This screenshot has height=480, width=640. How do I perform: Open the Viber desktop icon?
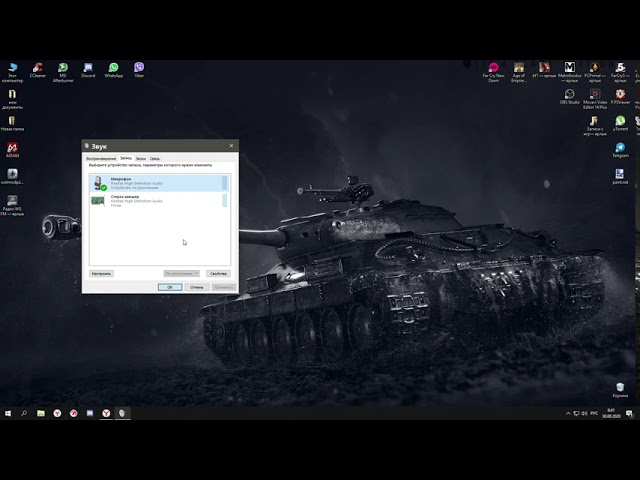pyautogui.click(x=139, y=70)
